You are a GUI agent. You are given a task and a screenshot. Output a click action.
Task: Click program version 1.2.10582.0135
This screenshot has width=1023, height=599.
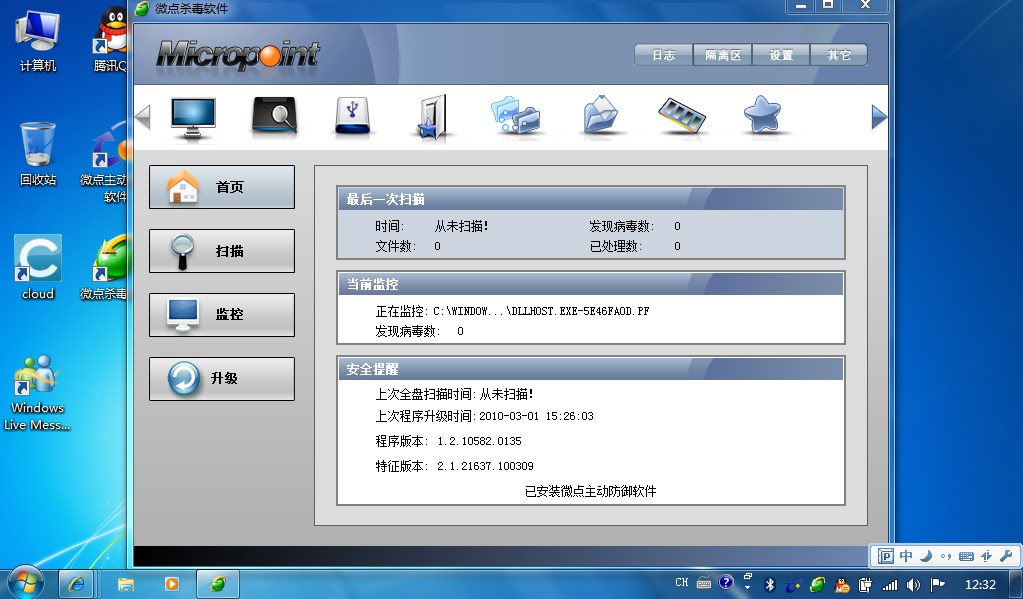(x=480, y=441)
